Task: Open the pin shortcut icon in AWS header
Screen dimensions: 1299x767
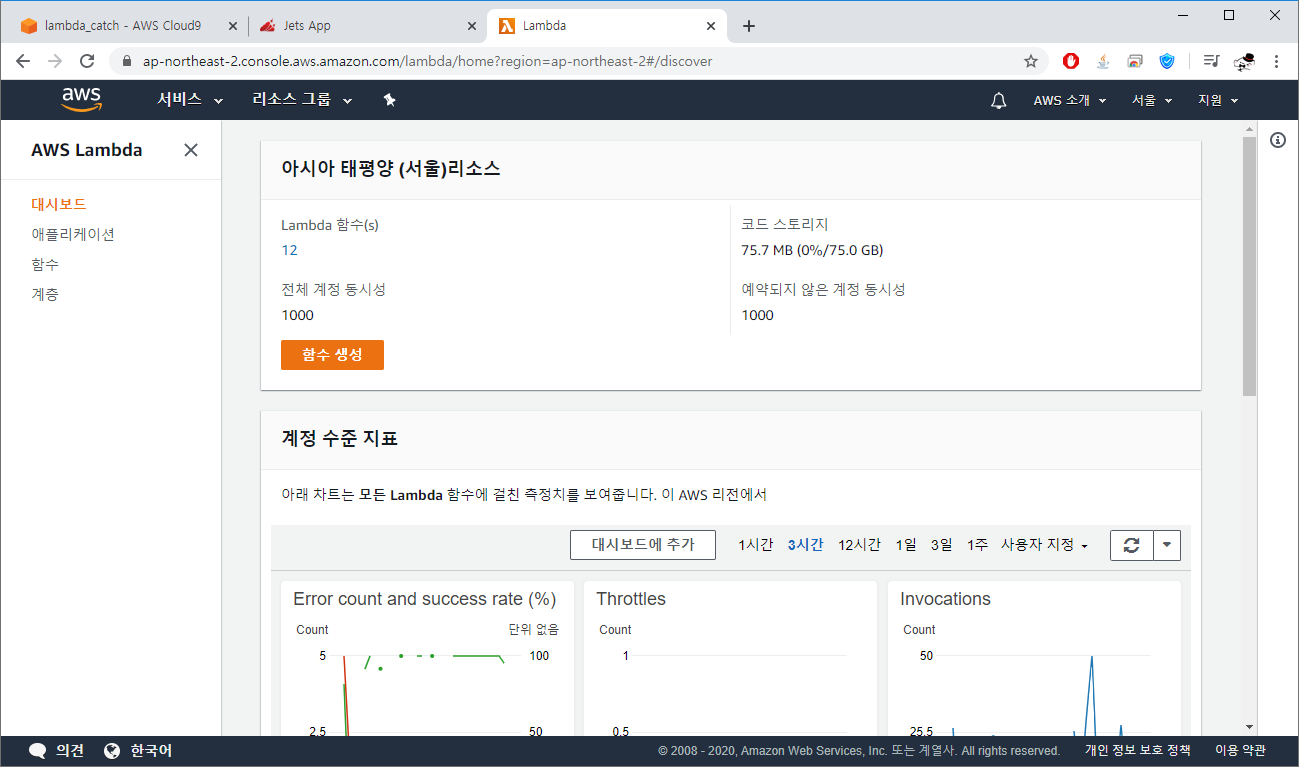Action: tap(390, 100)
